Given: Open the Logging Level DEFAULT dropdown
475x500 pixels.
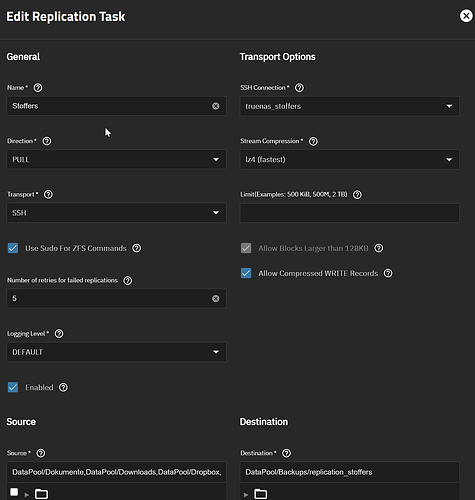Looking at the screenshot, I should (x=116, y=352).
